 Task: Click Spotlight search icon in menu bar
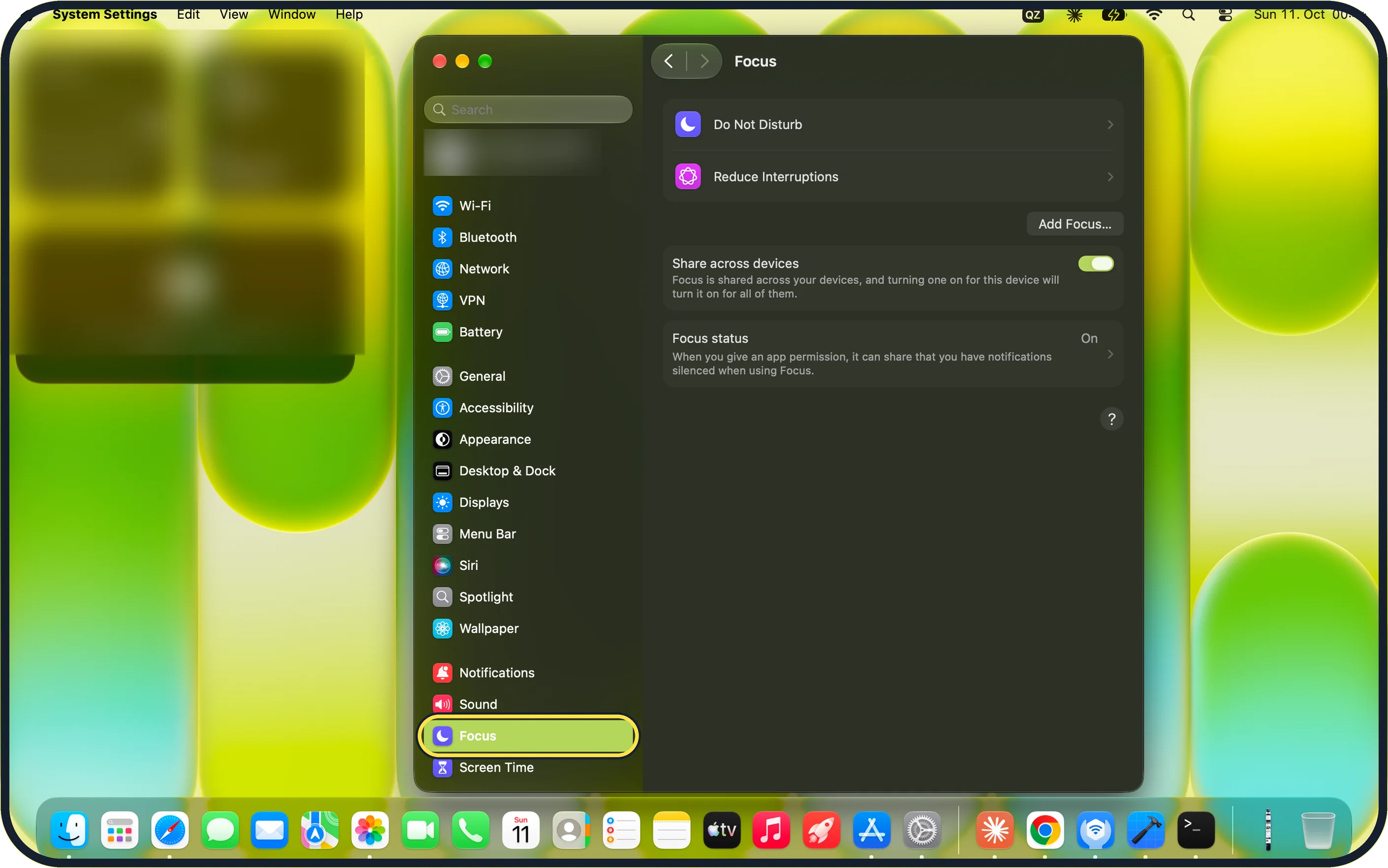pyautogui.click(x=1188, y=15)
